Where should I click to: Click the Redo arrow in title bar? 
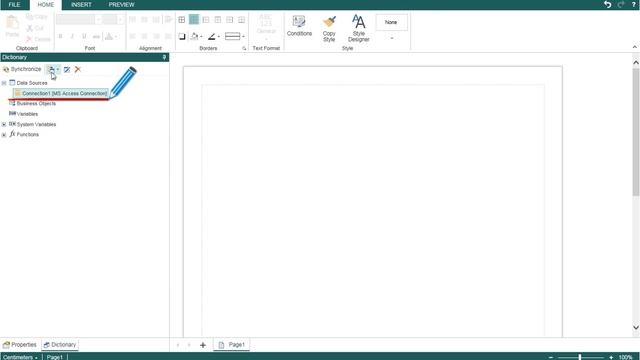[x=621, y=4]
